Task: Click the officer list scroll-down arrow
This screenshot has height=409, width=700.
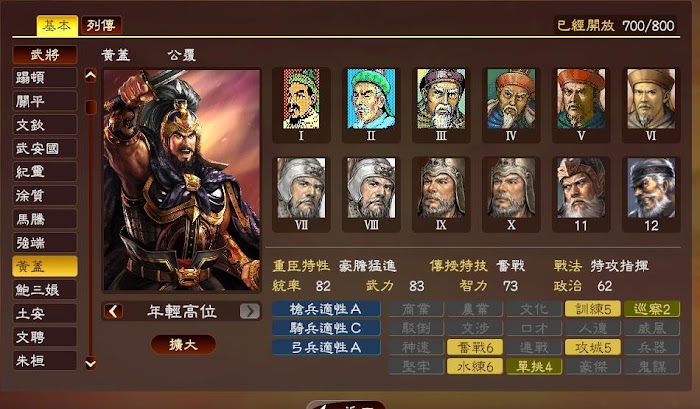Action: 91,363
